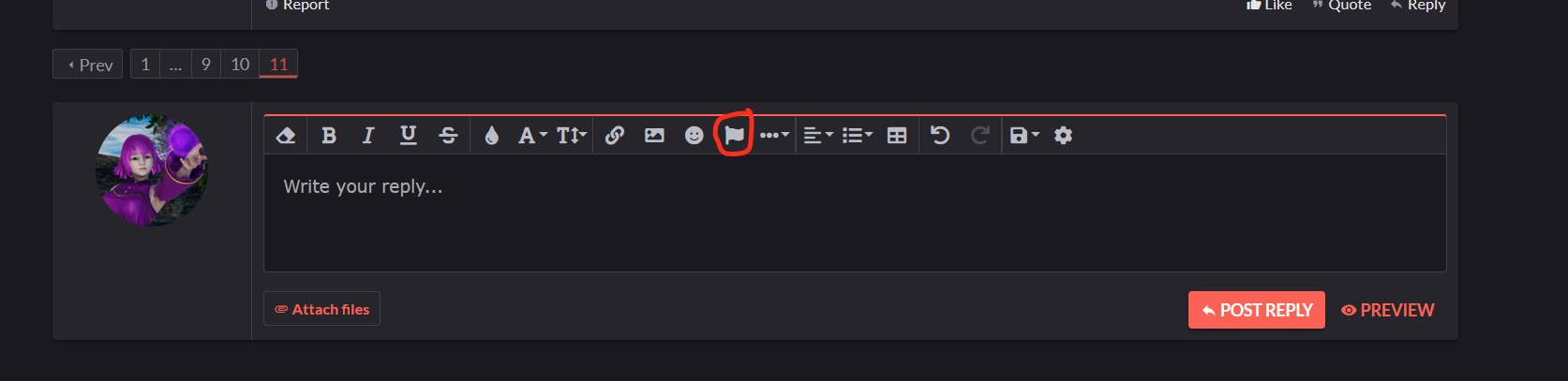Click the circled flag spoiler icon
The image size is (1568, 381).
point(734,136)
